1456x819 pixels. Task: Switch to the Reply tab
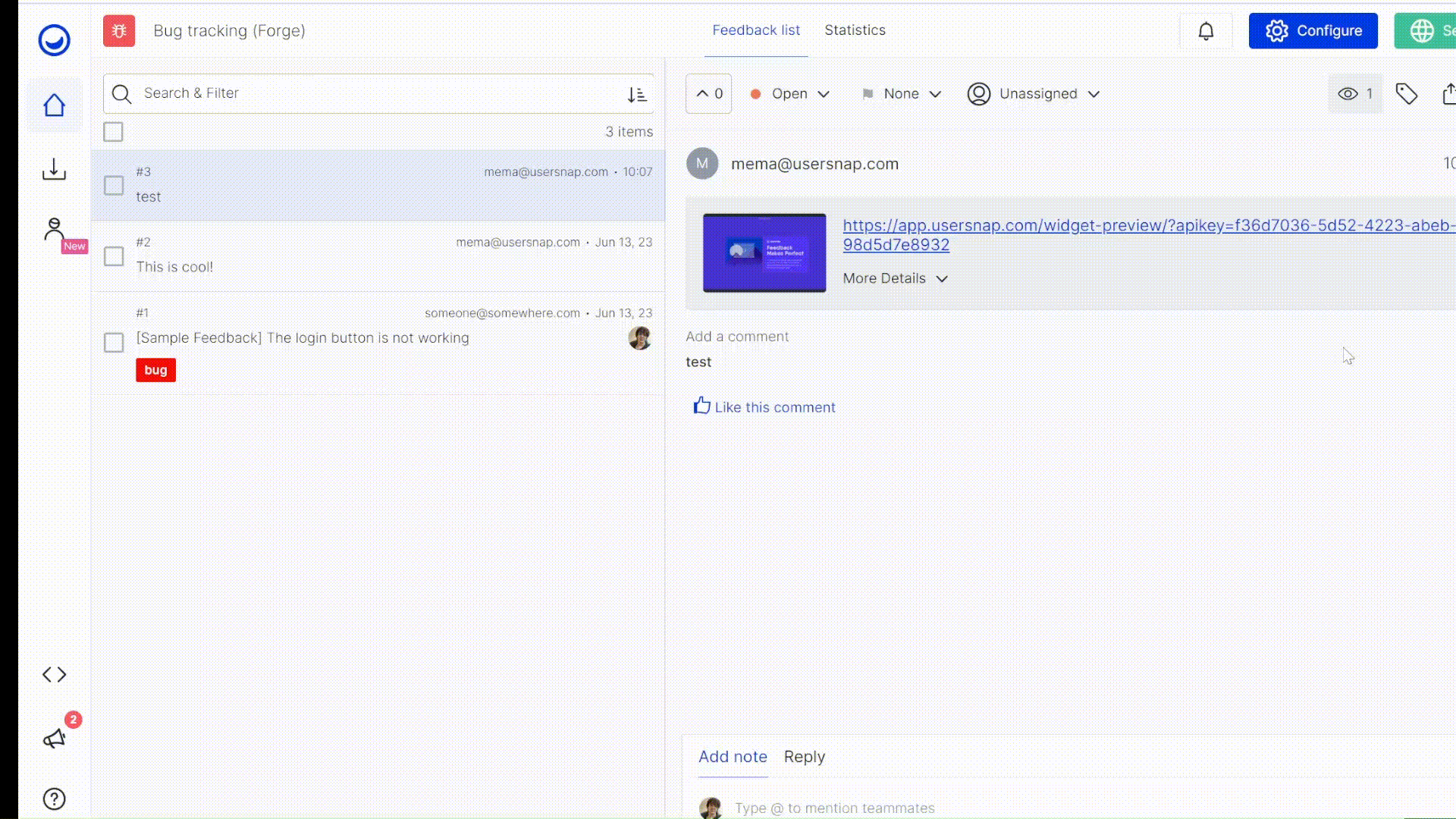point(804,757)
